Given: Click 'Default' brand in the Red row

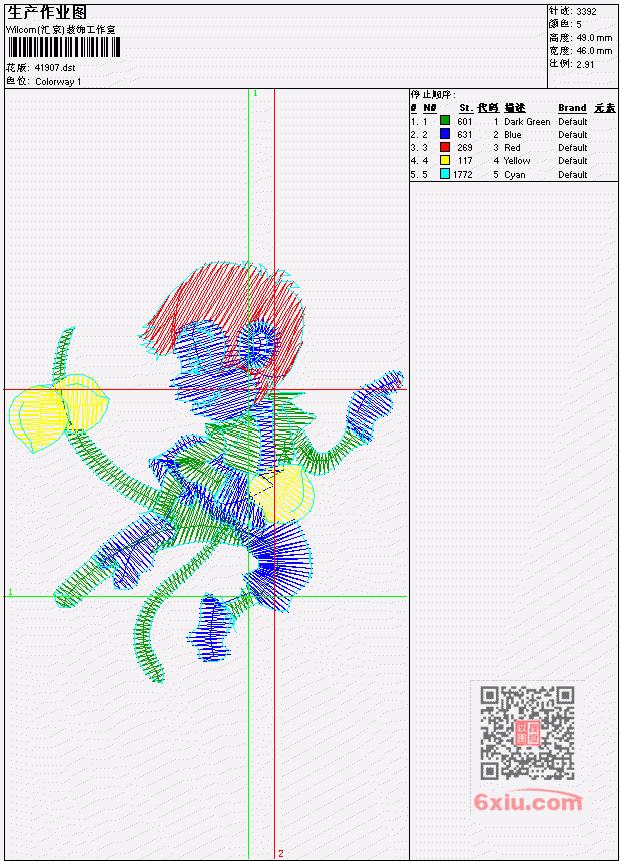Looking at the screenshot, I should tap(573, 148).
